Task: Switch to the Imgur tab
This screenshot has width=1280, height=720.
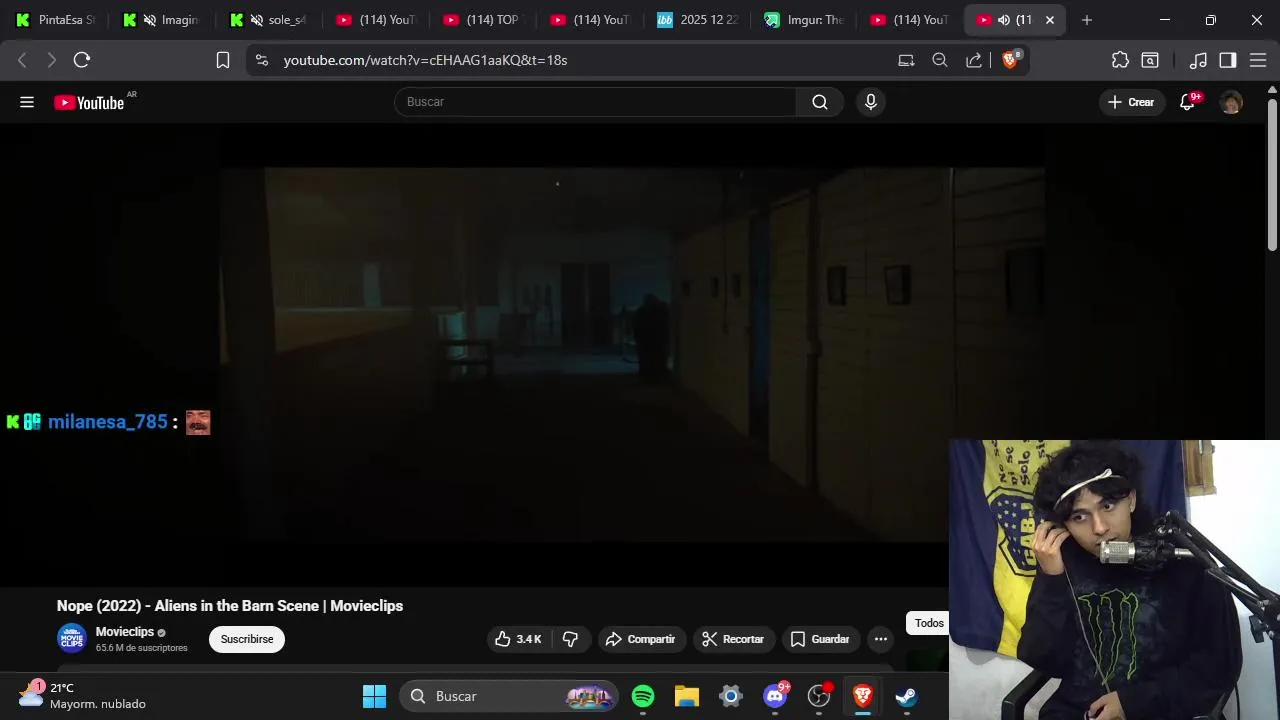Action: point(803,20)
